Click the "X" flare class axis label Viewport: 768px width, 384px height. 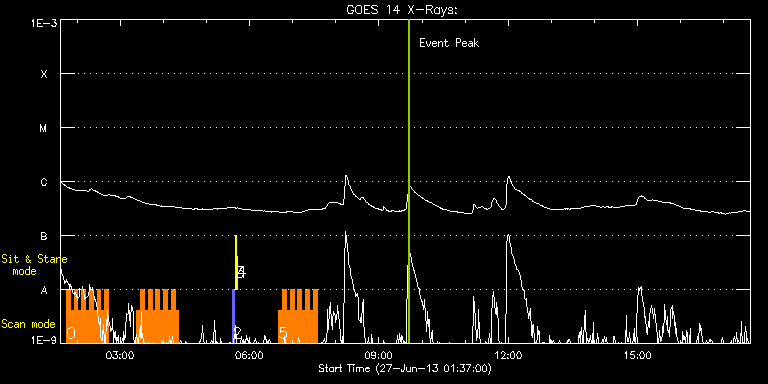pyautogui.click(x=44, y=74)
